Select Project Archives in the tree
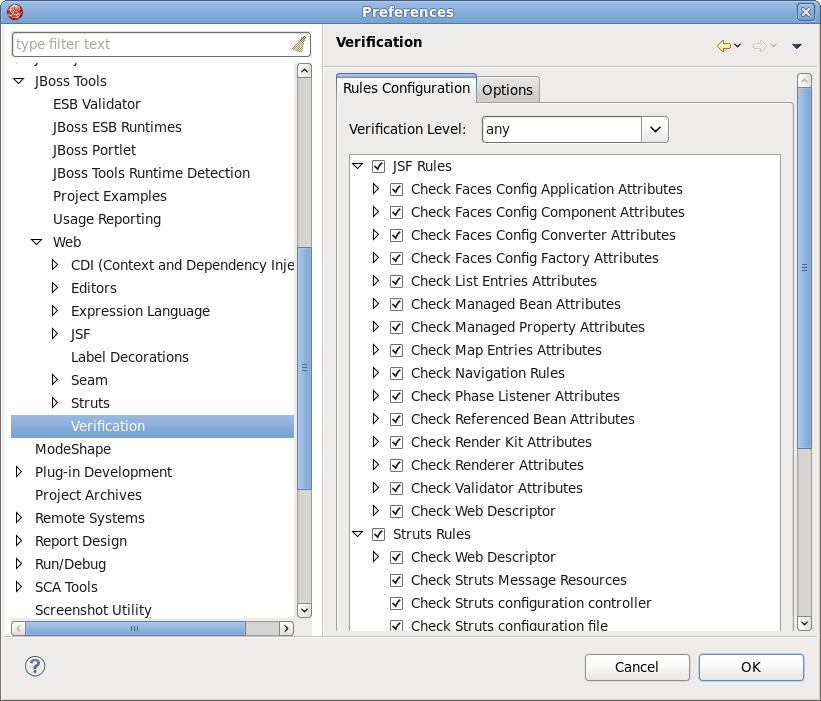This screenshot has height=701, width=821. pos(88,495)
